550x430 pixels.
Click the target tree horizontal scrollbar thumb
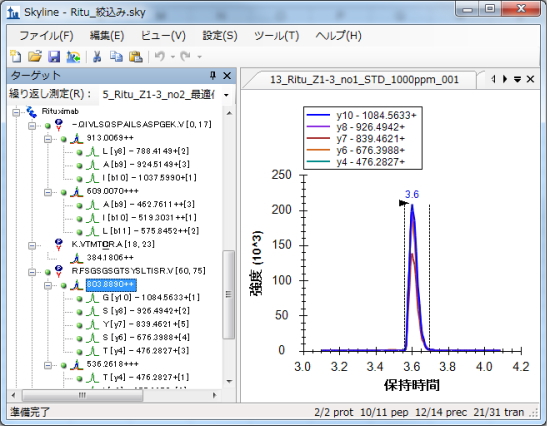tap(82, 395)
